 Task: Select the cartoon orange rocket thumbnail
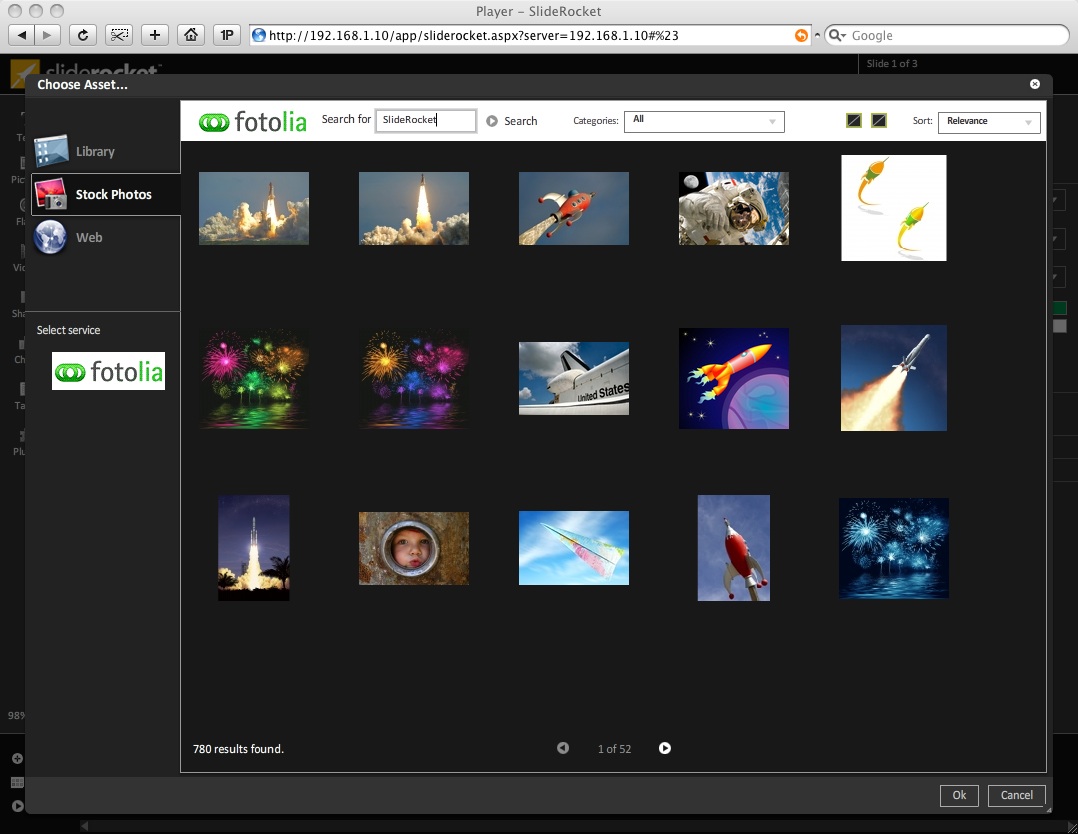[x=734, y=378]
